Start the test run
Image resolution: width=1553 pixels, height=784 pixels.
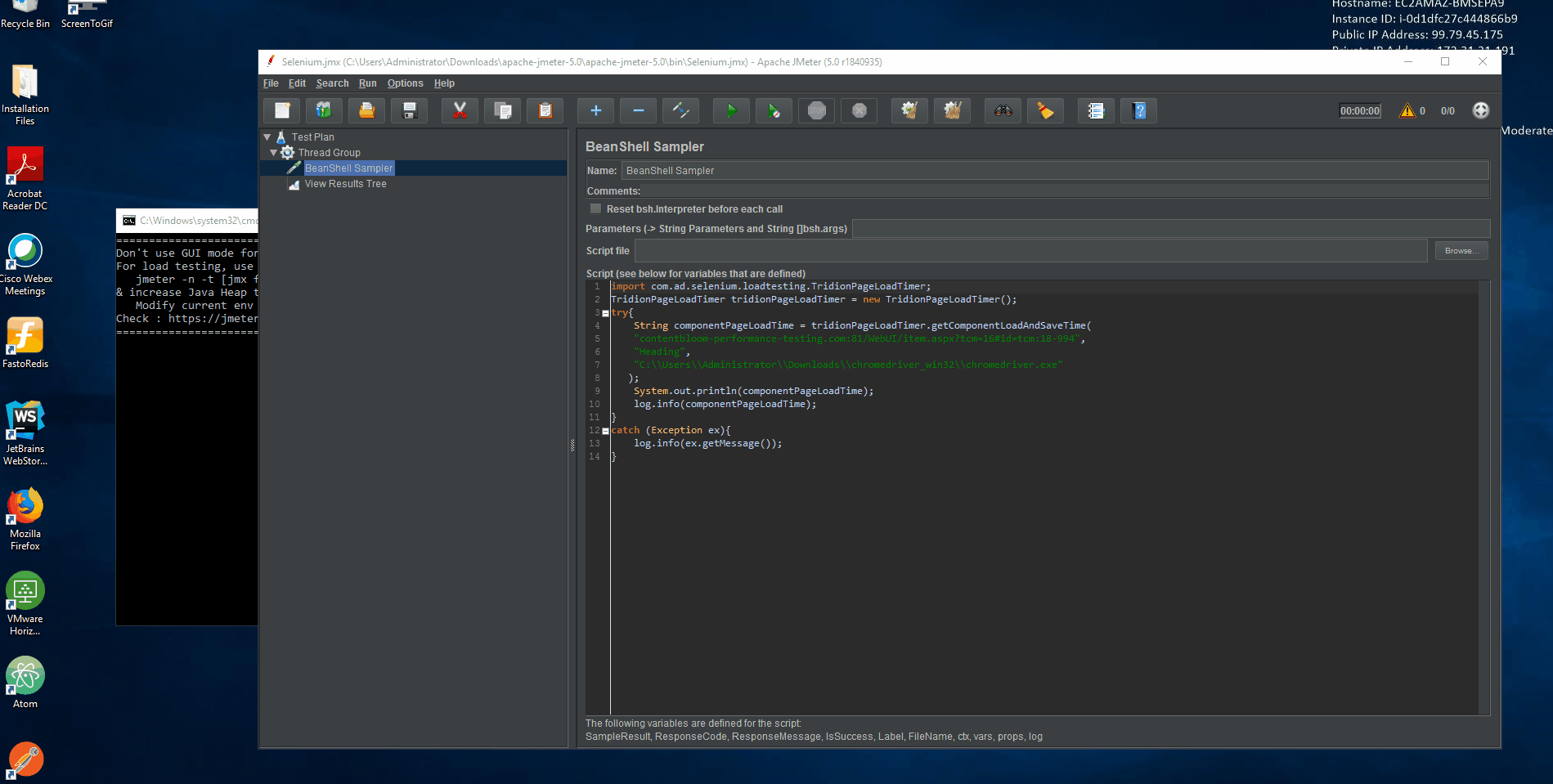730,110
